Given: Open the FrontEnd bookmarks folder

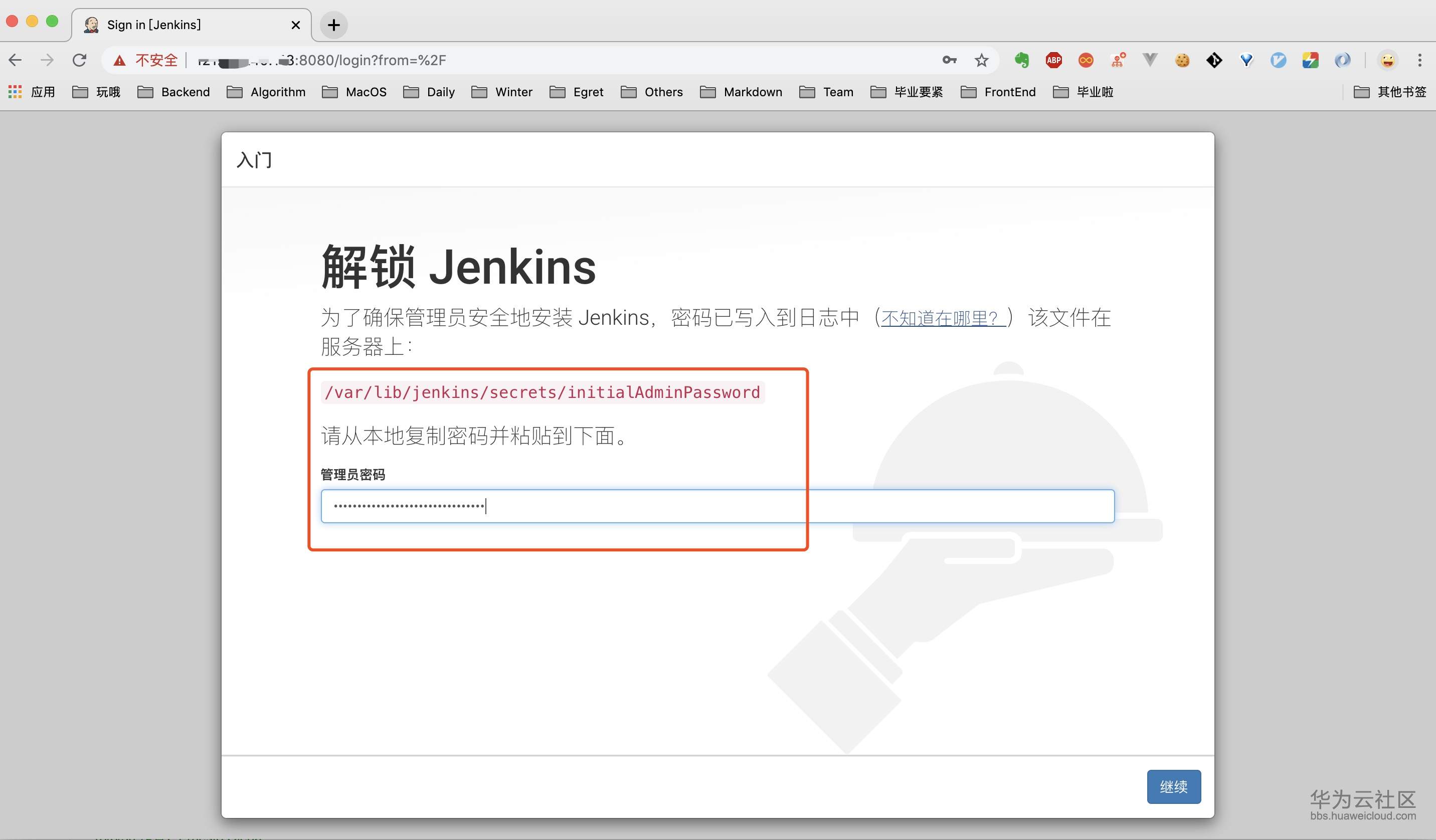Looking at the screenshot, I should tap(998, 92).
